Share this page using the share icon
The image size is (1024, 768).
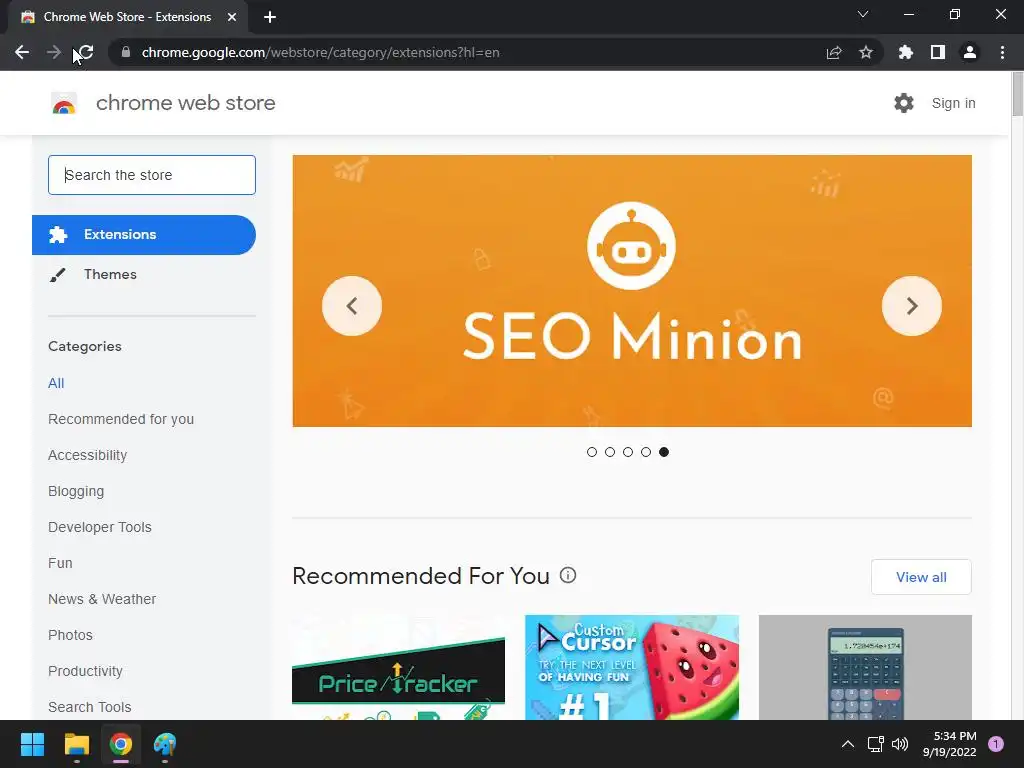pos(834,52)
